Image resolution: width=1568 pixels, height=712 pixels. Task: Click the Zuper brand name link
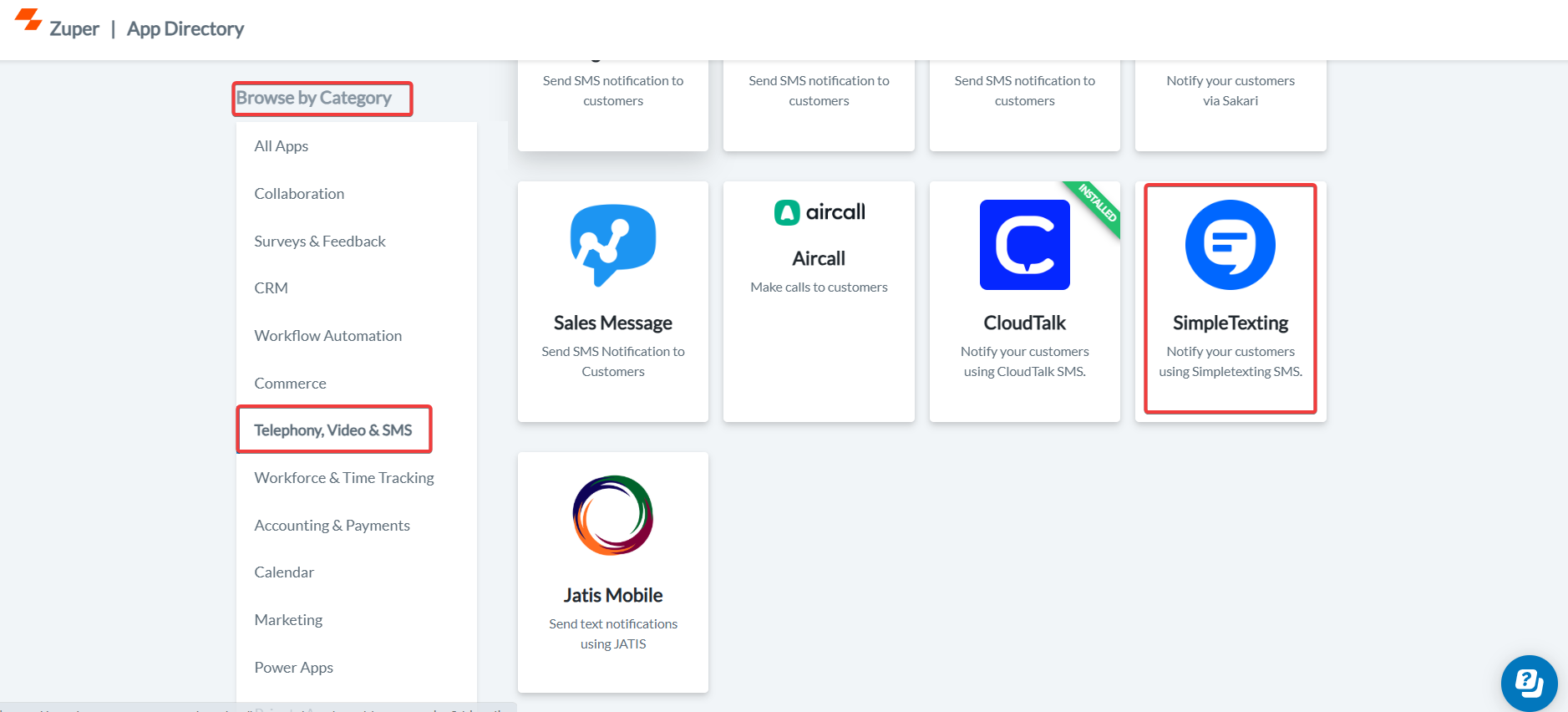pyautogui.click(x=74, y=29)
